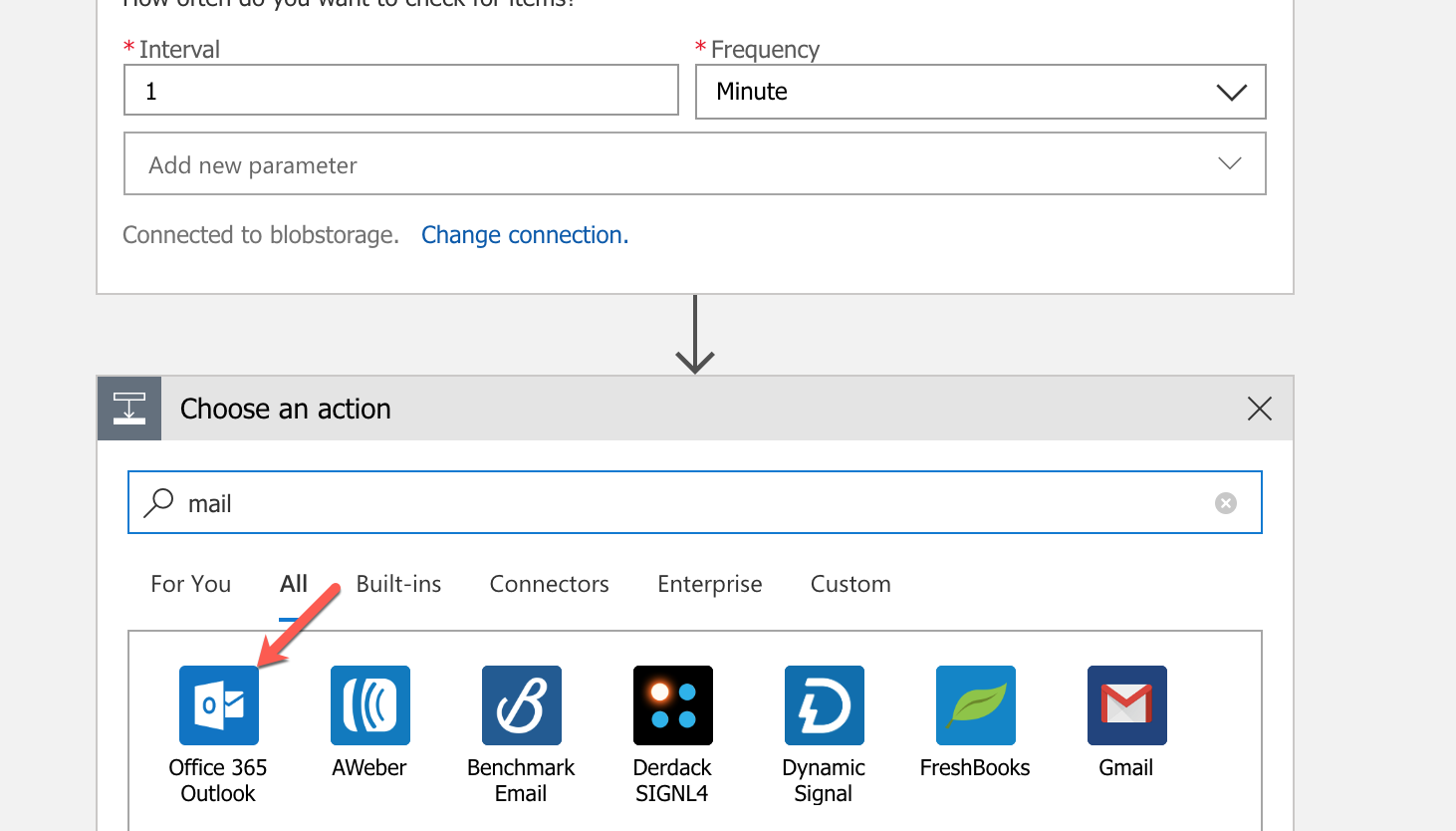This screenshot has height=831, width=1456.
Task: Select the All tab
Action: point(294,584)
